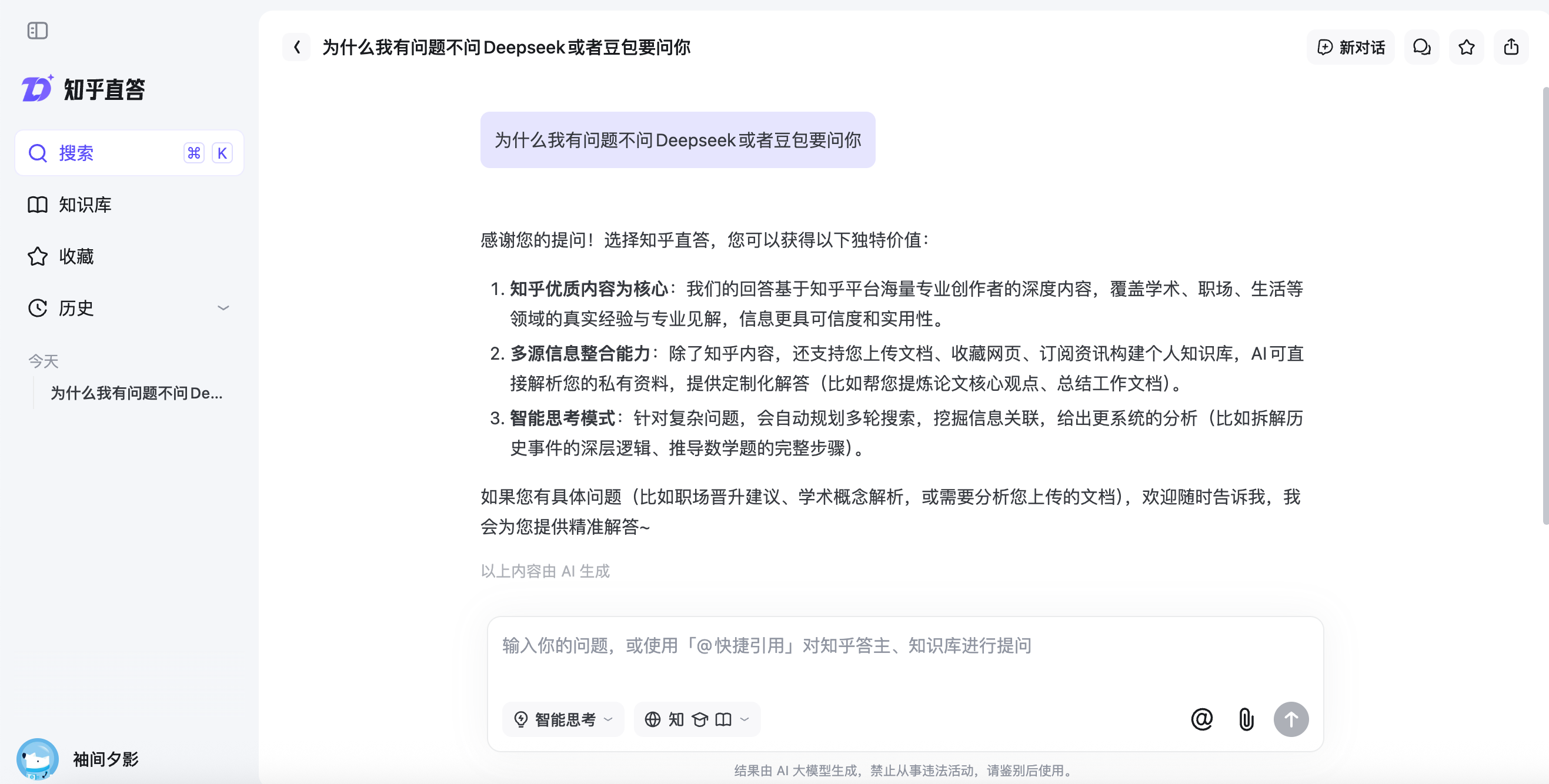
Task: Open the 知识库 knowledge base panel
Action: point(84,205)
